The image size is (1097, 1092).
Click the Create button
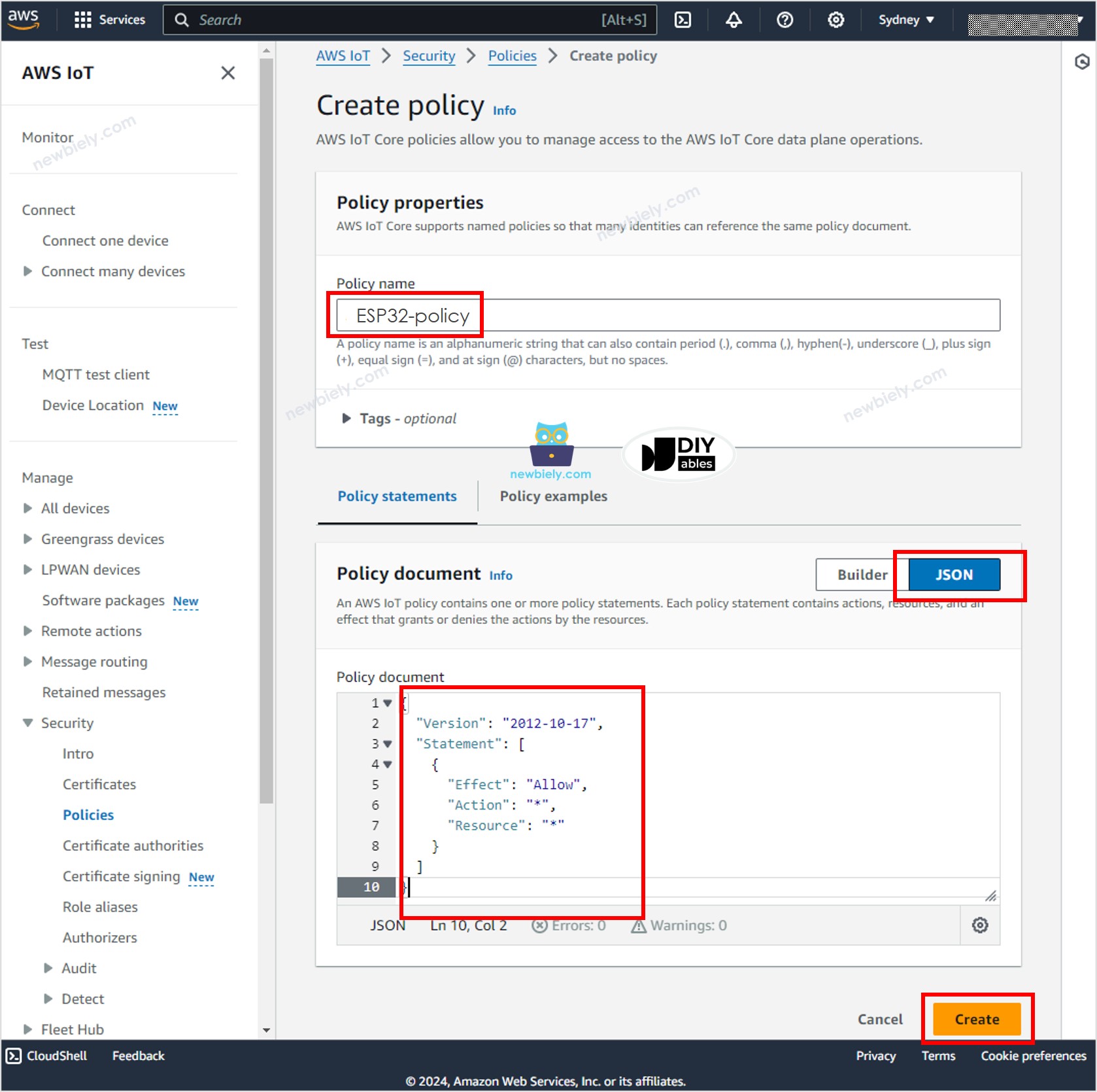[x=977, y=1018]
